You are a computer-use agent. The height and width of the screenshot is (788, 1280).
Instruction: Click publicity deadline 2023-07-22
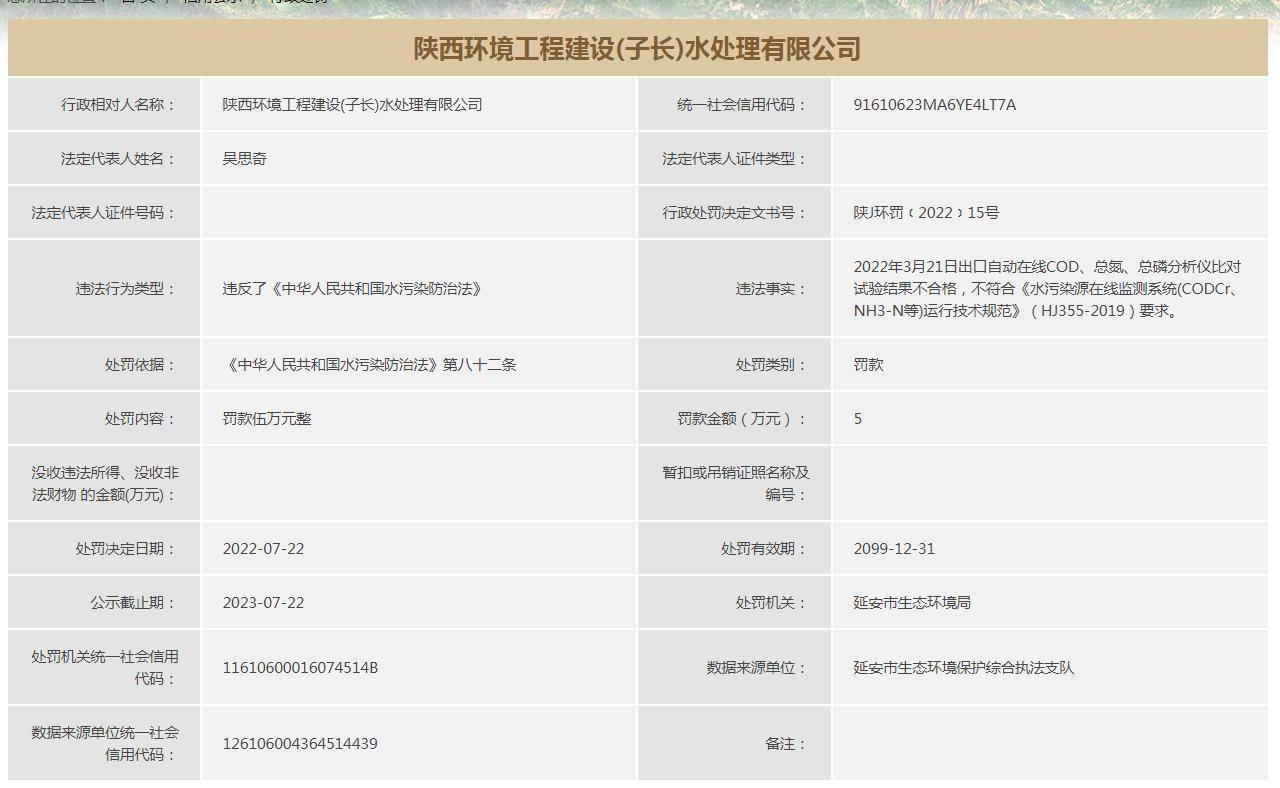coord(263,602)
